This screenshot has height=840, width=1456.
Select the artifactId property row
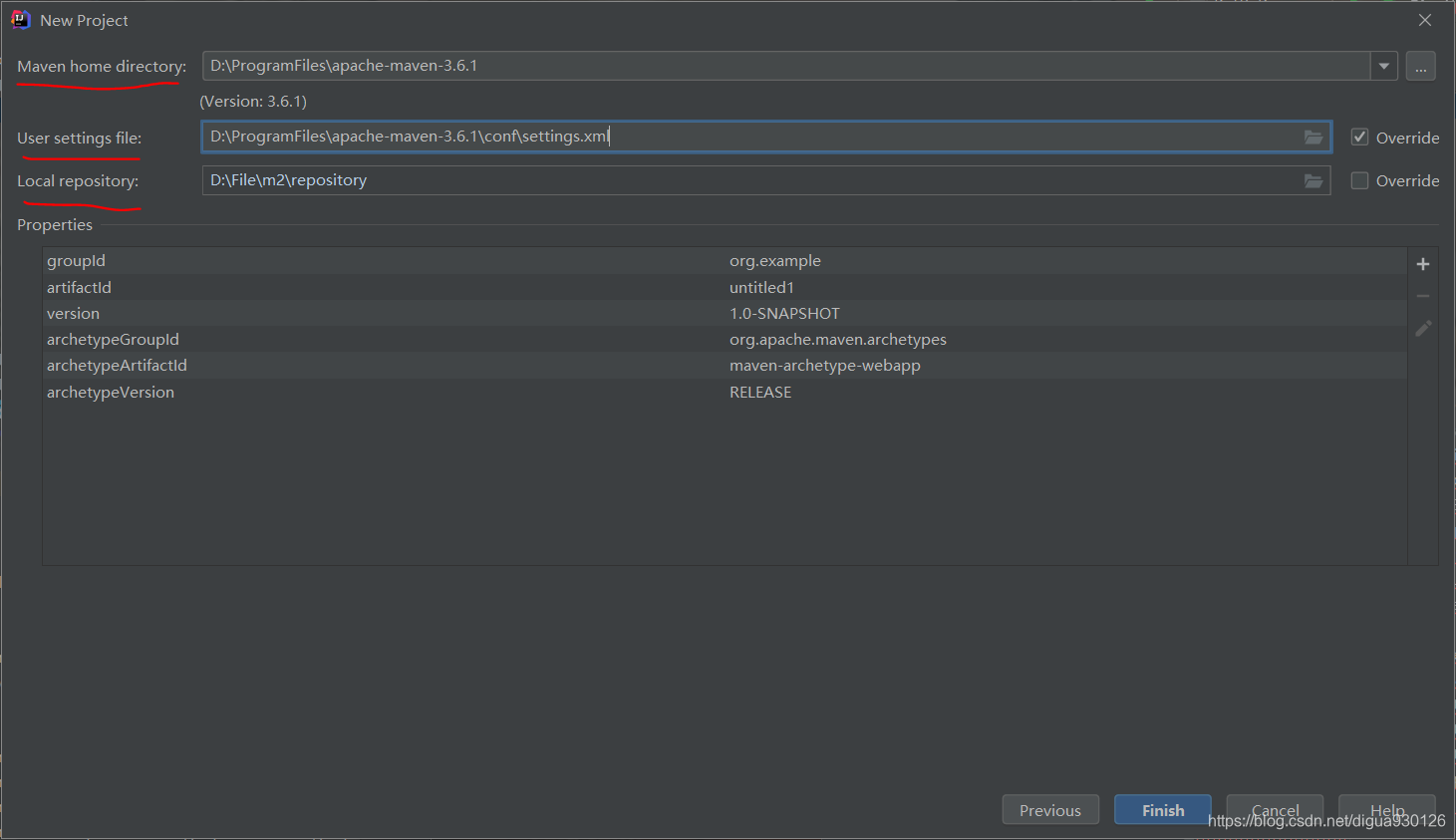725,287
